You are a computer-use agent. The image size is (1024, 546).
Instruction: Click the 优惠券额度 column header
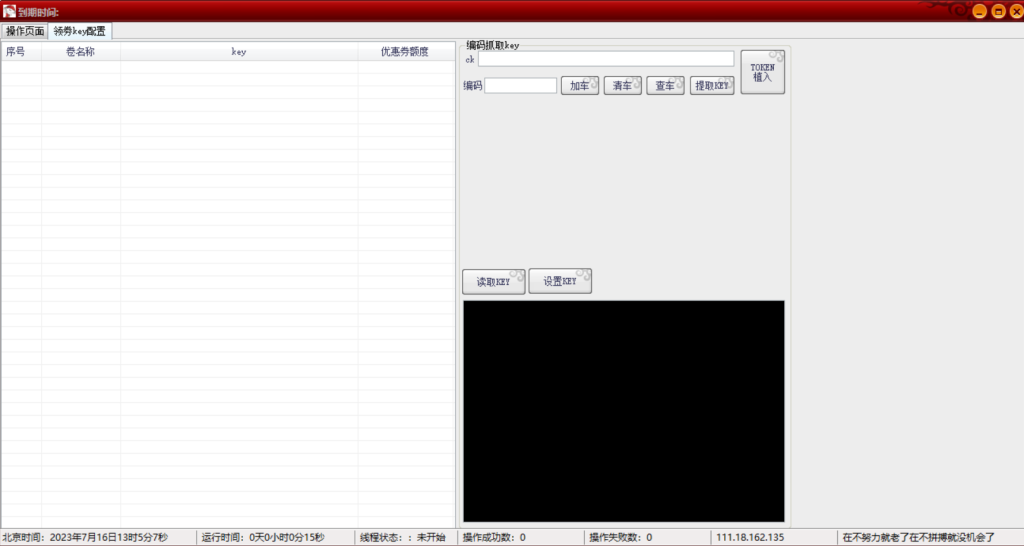point(404,52)
